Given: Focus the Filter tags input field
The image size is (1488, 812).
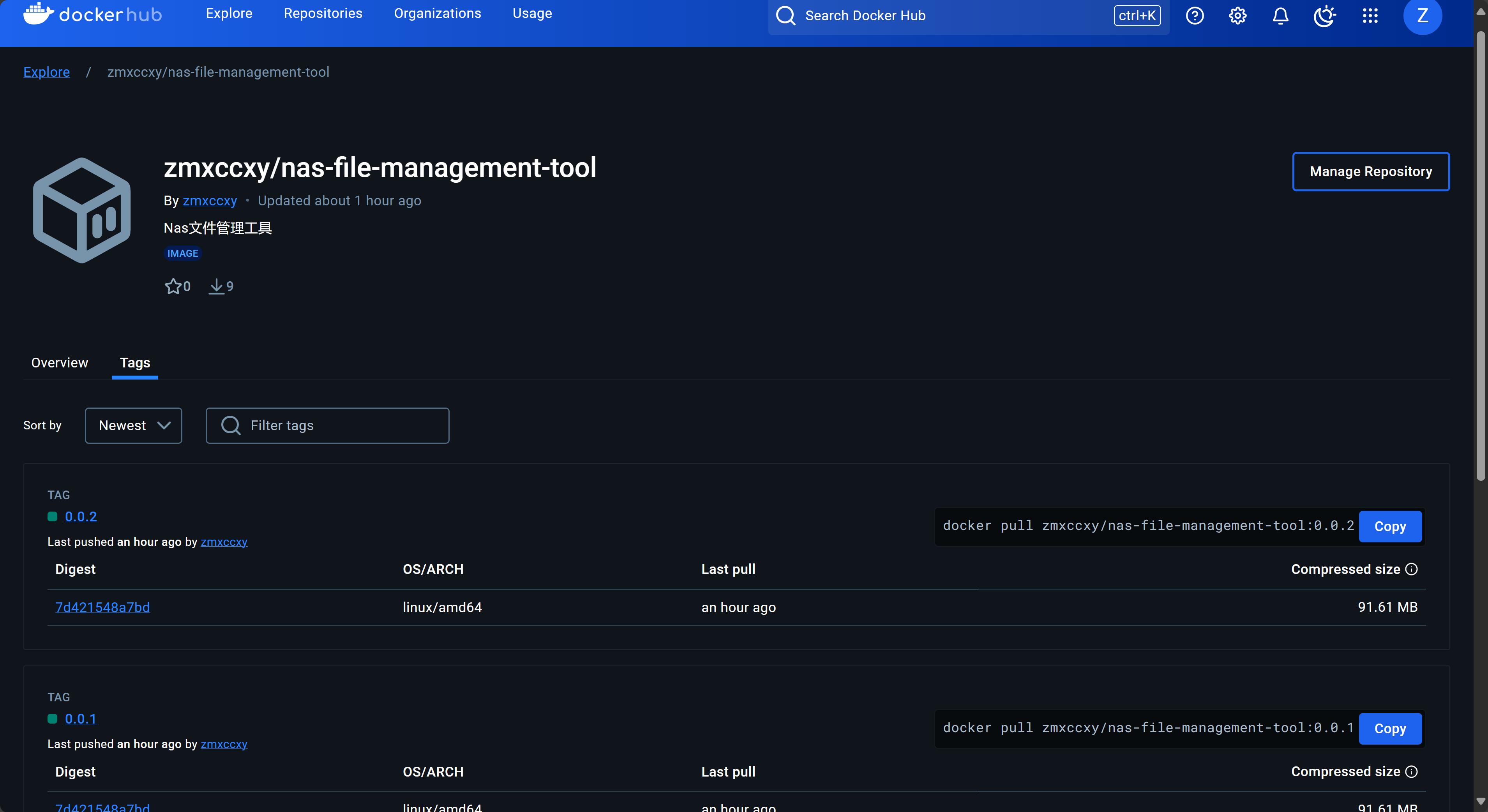Looking at the screenshot, I should point(328,425).
